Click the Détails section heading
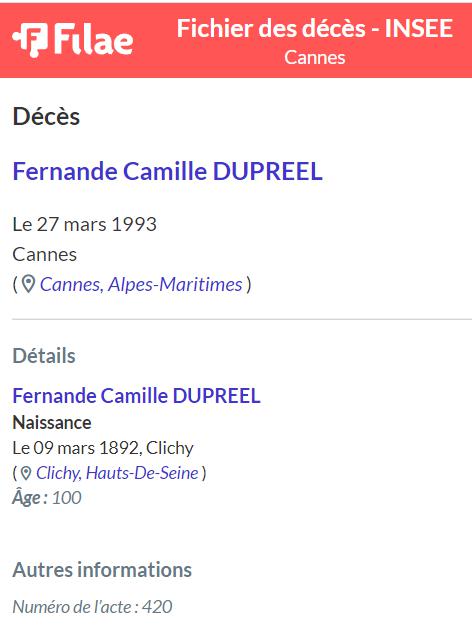Screen dimensions: 472x628 [x=44, y=356]
